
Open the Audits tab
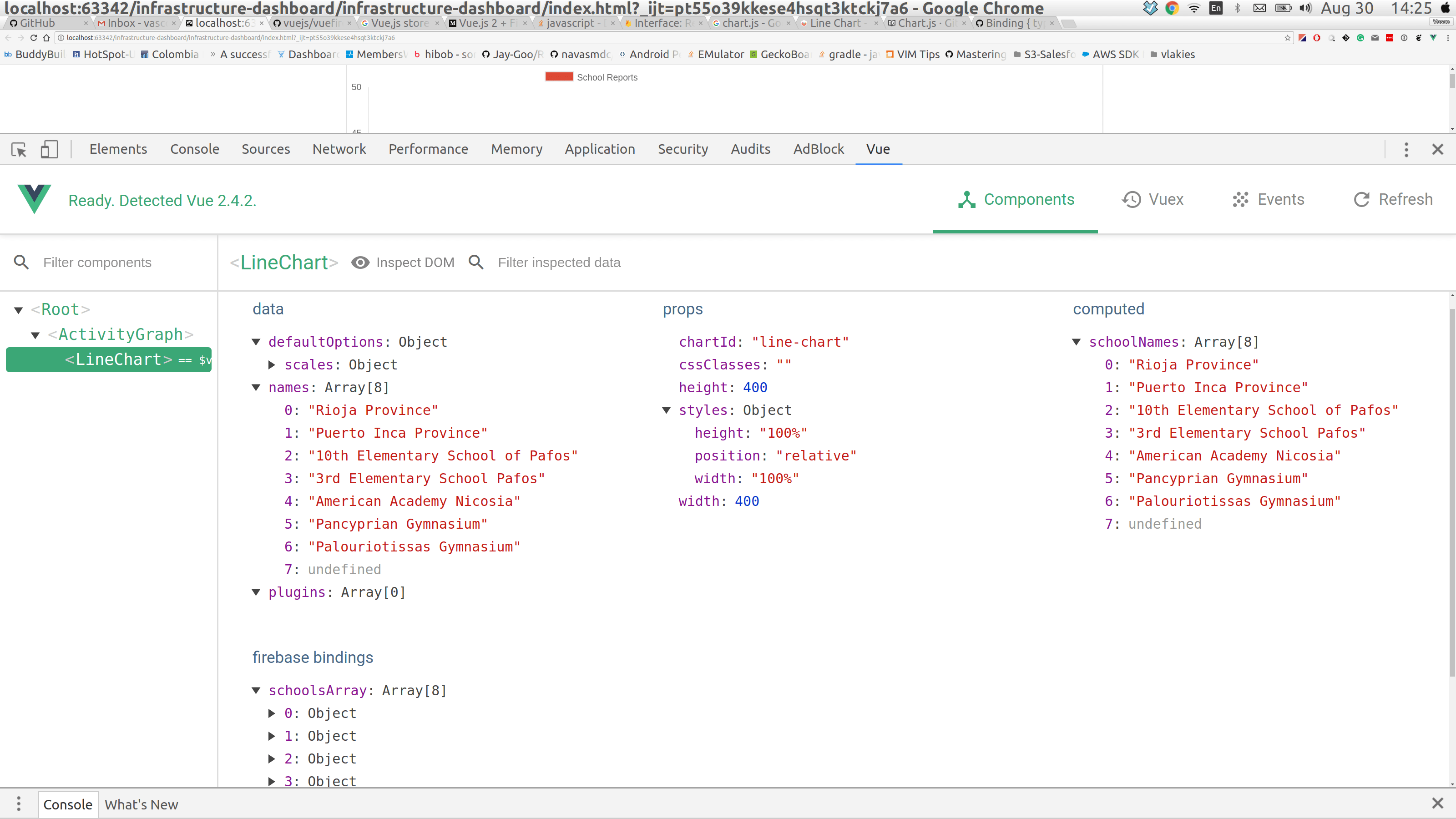(x=751, y=149)
